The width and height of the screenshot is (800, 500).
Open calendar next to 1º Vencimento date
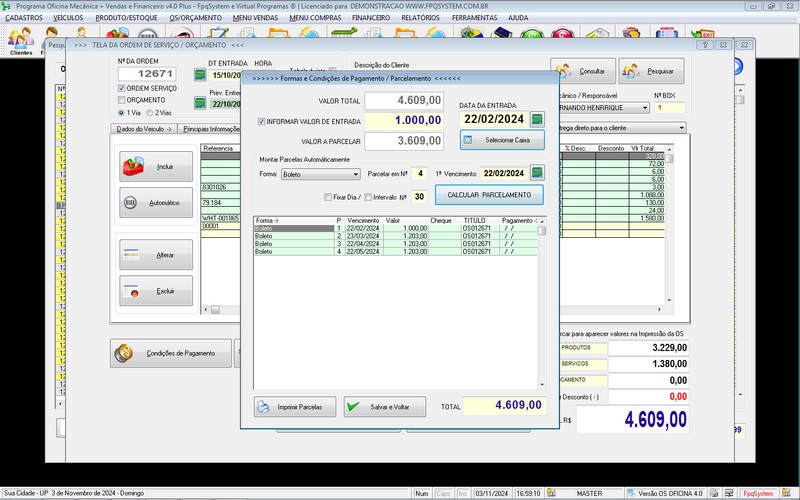tap(537, 173)
